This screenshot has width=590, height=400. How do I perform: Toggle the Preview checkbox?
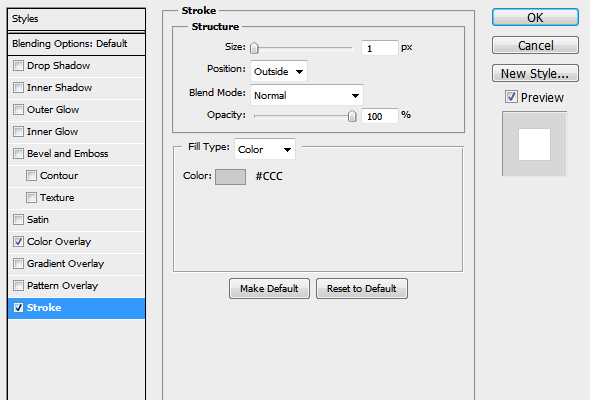[511, 97]
